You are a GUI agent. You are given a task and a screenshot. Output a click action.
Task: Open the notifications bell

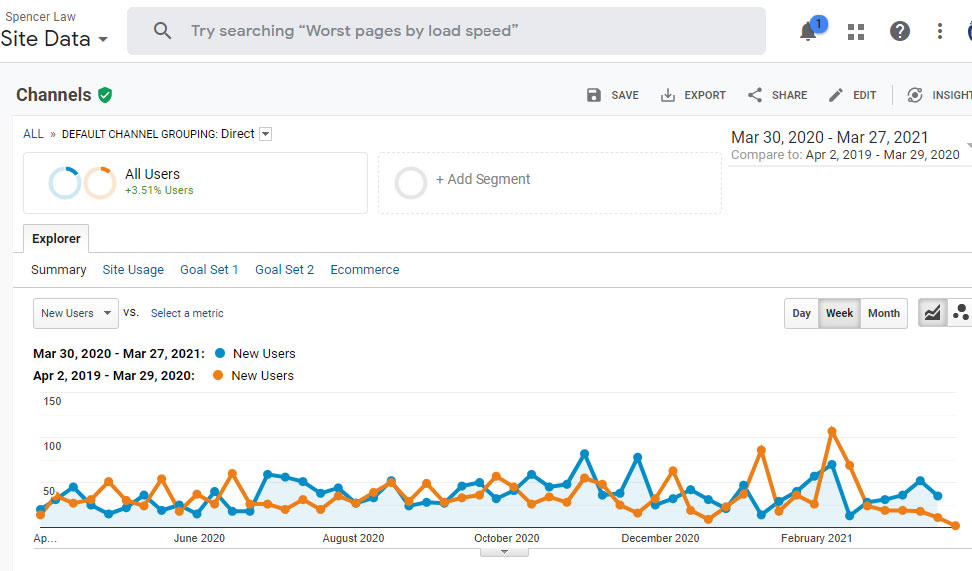pyautogui.click(x=809, y=31)
